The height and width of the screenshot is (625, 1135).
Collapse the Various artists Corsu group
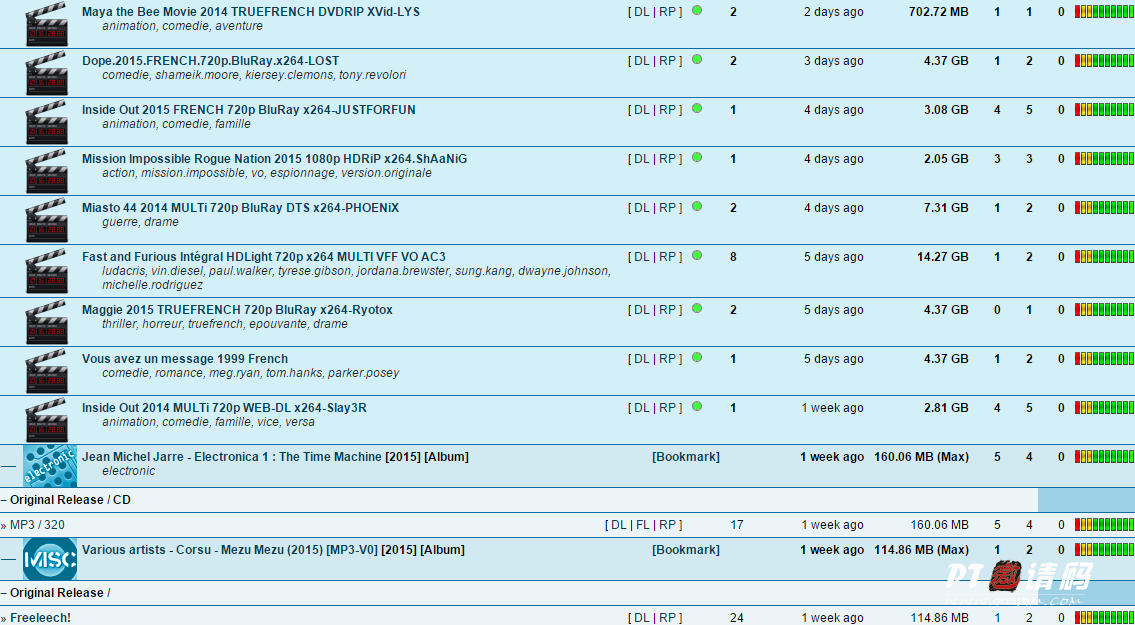[x=8, y=558]
